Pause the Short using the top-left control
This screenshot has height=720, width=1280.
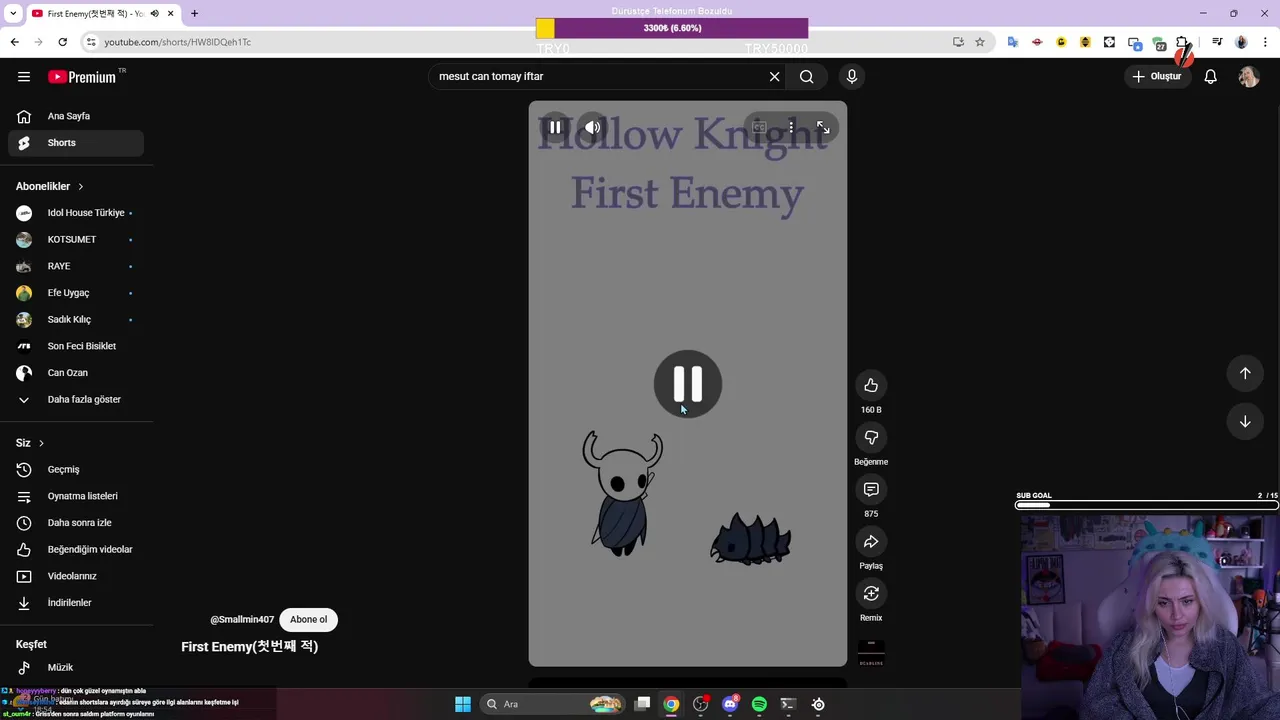555,127
